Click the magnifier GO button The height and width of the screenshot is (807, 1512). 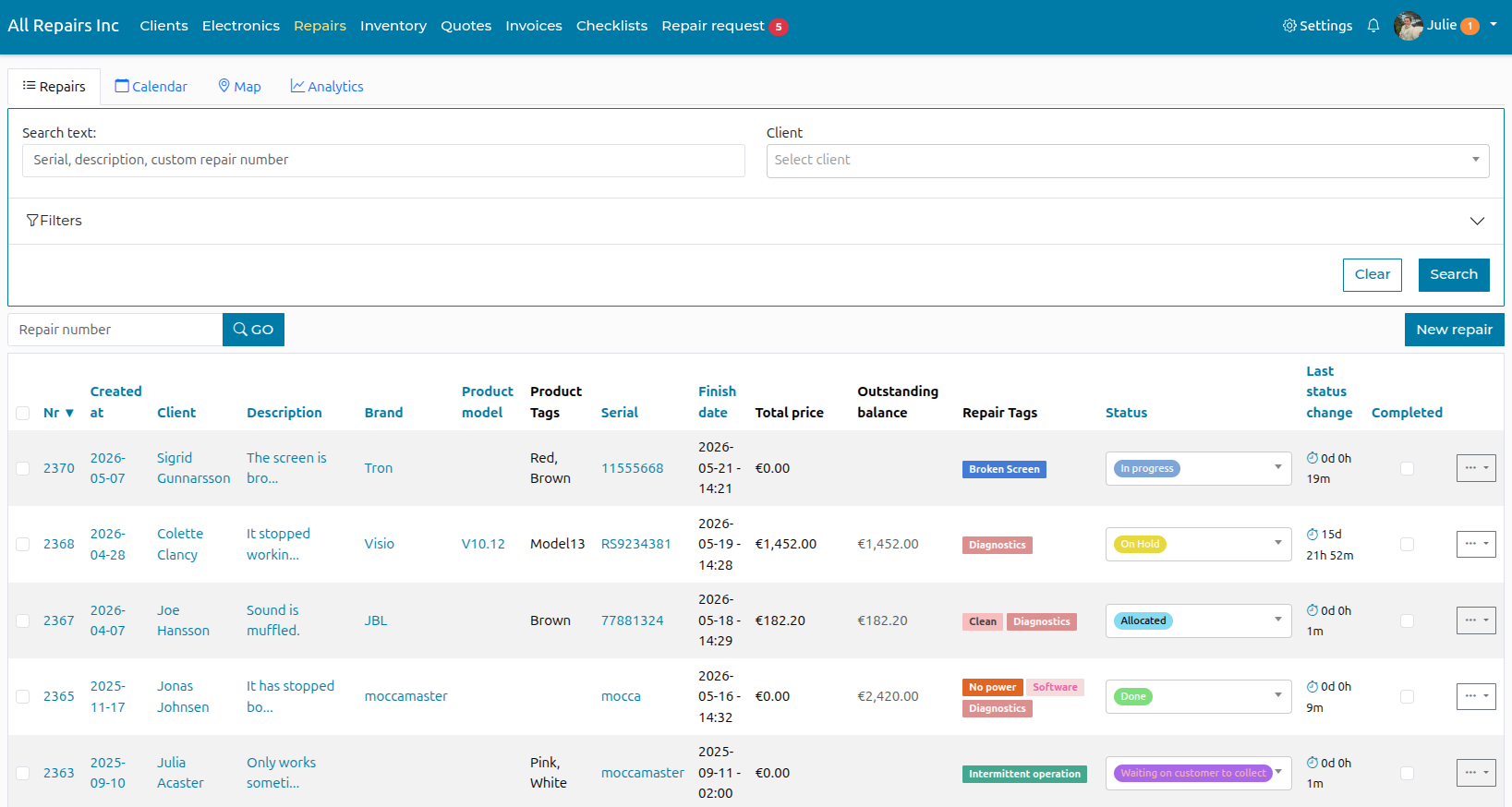point(253,330)
